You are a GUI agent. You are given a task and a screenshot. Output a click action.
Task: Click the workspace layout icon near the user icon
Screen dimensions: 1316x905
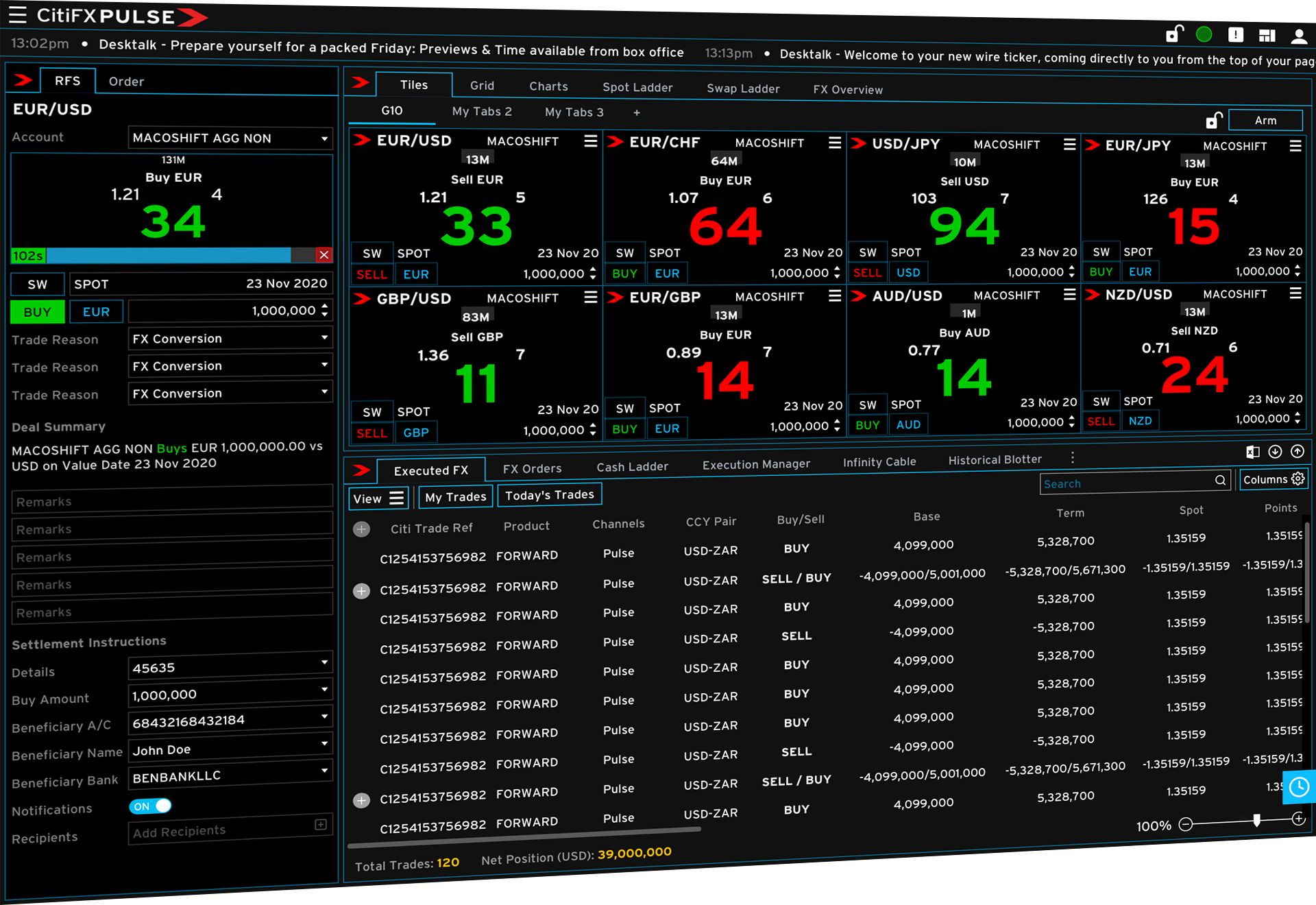1267,34
